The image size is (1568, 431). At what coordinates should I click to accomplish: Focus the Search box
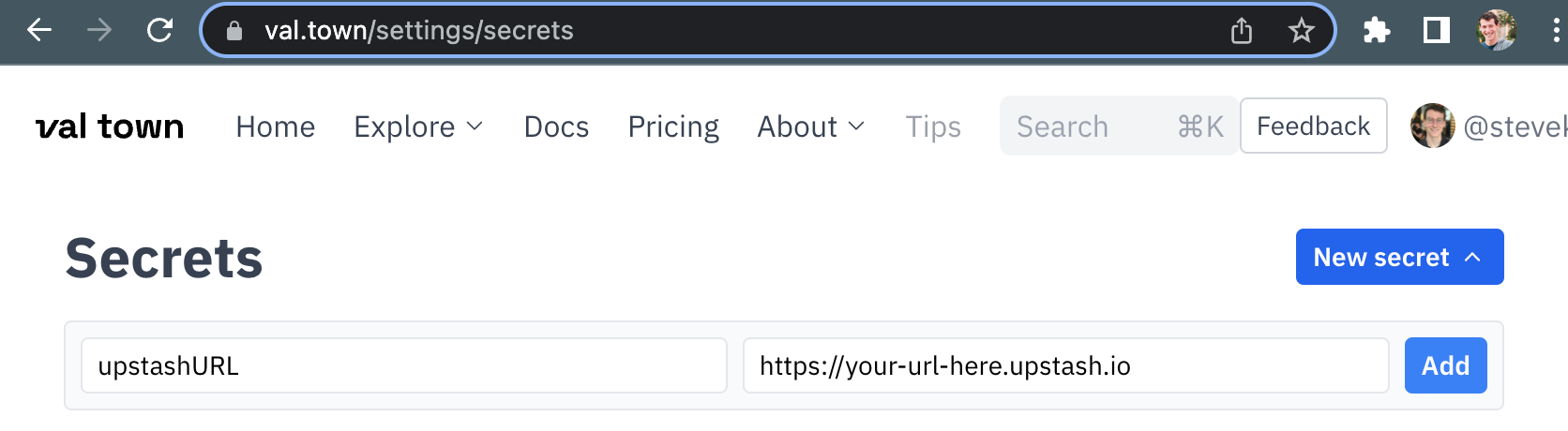(x=1119, y=126)
